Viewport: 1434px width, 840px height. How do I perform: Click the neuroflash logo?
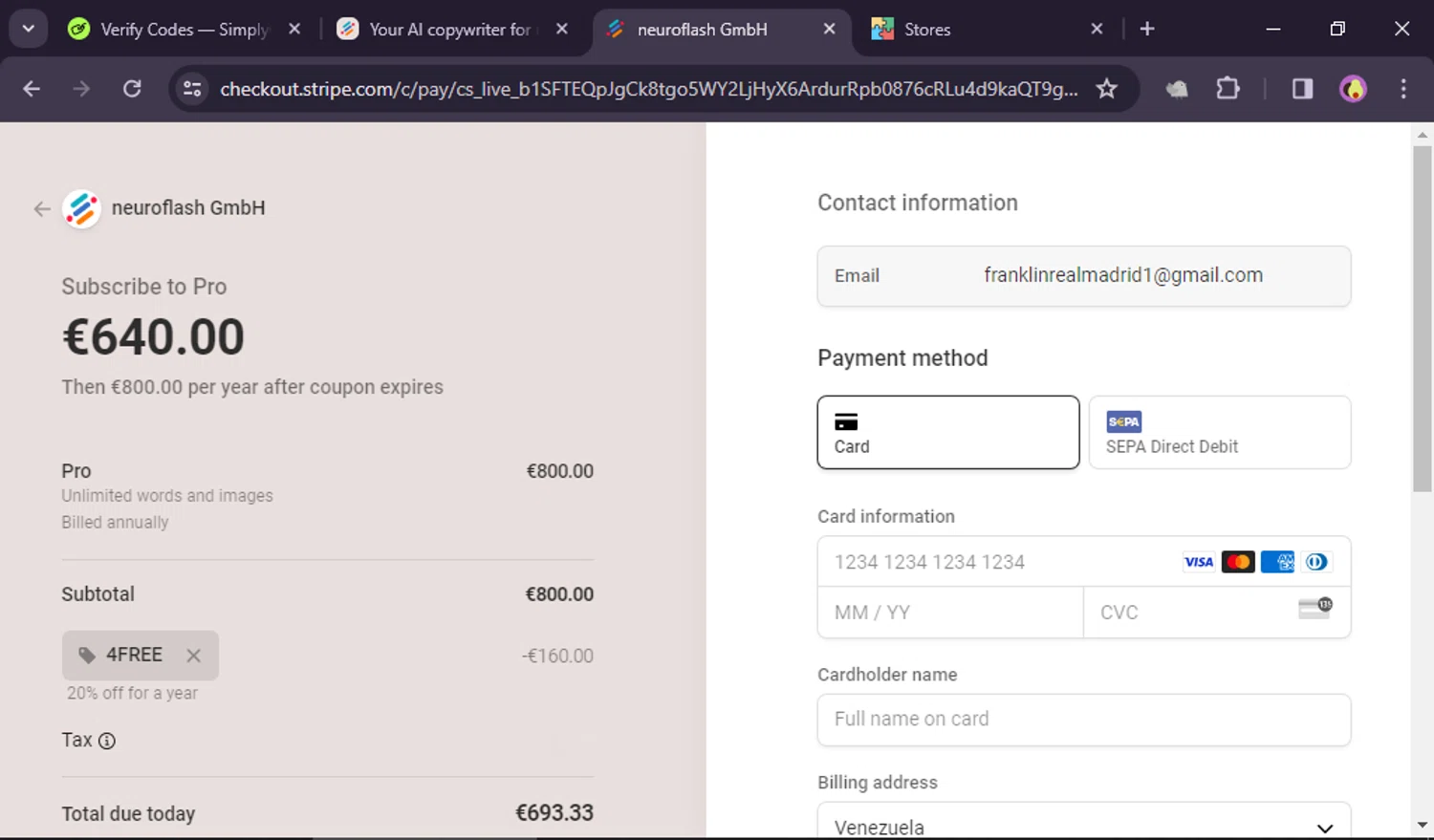click(81, 208)
